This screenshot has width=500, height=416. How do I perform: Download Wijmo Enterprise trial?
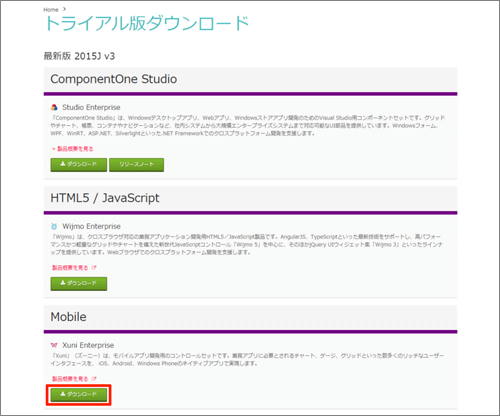pos(79,284)
